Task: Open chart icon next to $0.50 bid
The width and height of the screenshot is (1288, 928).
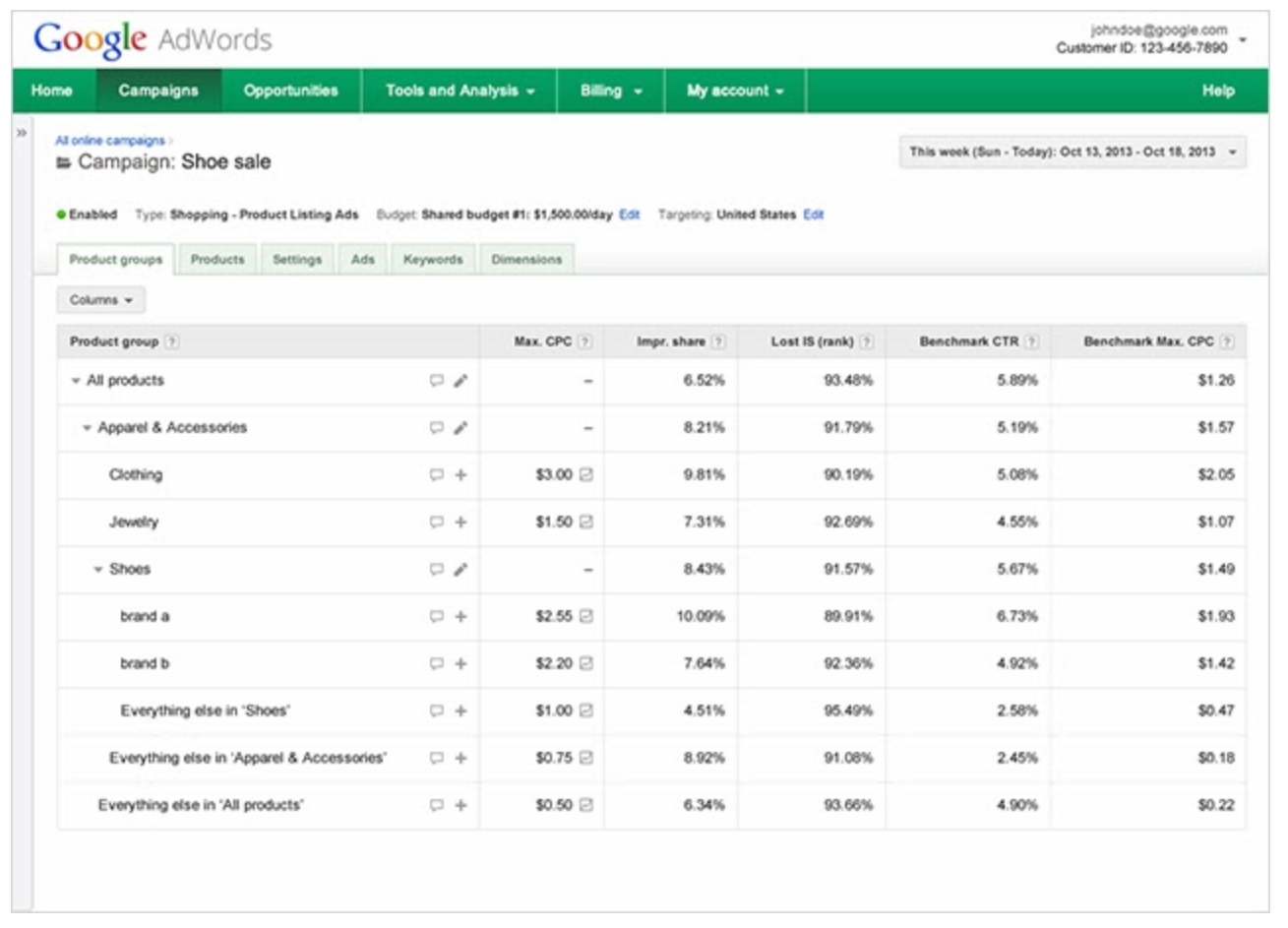Action: pos(586,806)
